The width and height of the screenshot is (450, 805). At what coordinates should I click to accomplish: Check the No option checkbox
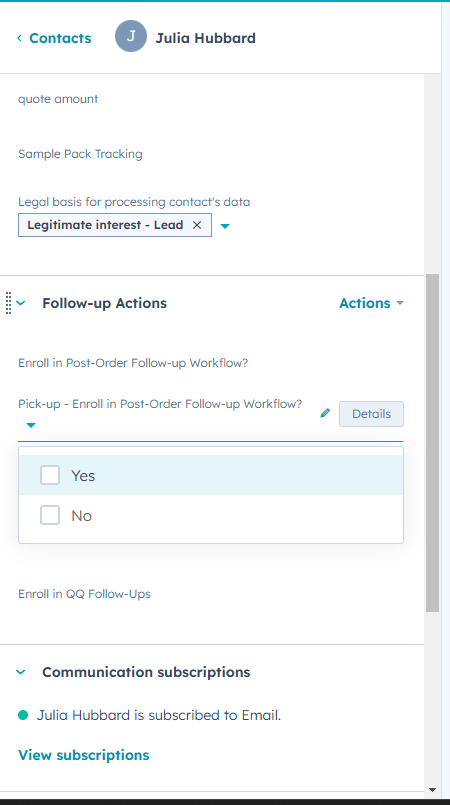(50, 515)
